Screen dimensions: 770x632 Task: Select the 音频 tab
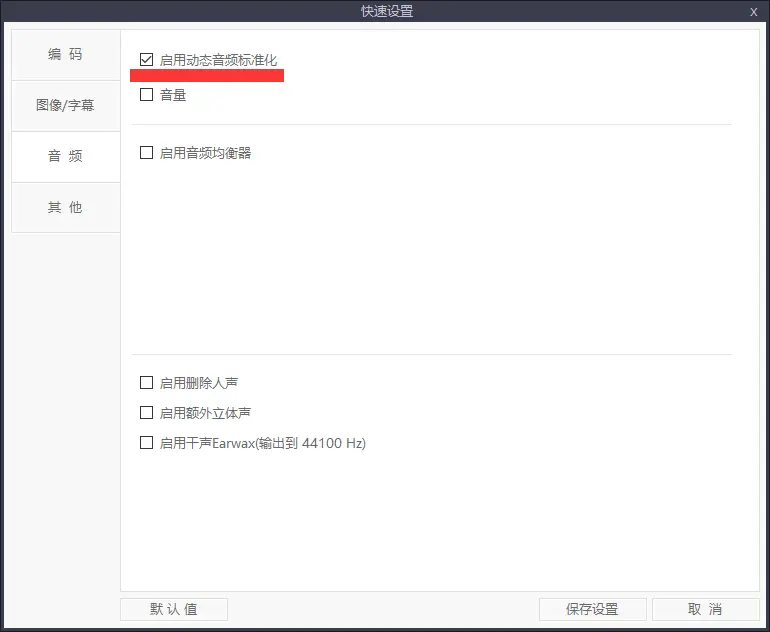click(x=65, y=157)
